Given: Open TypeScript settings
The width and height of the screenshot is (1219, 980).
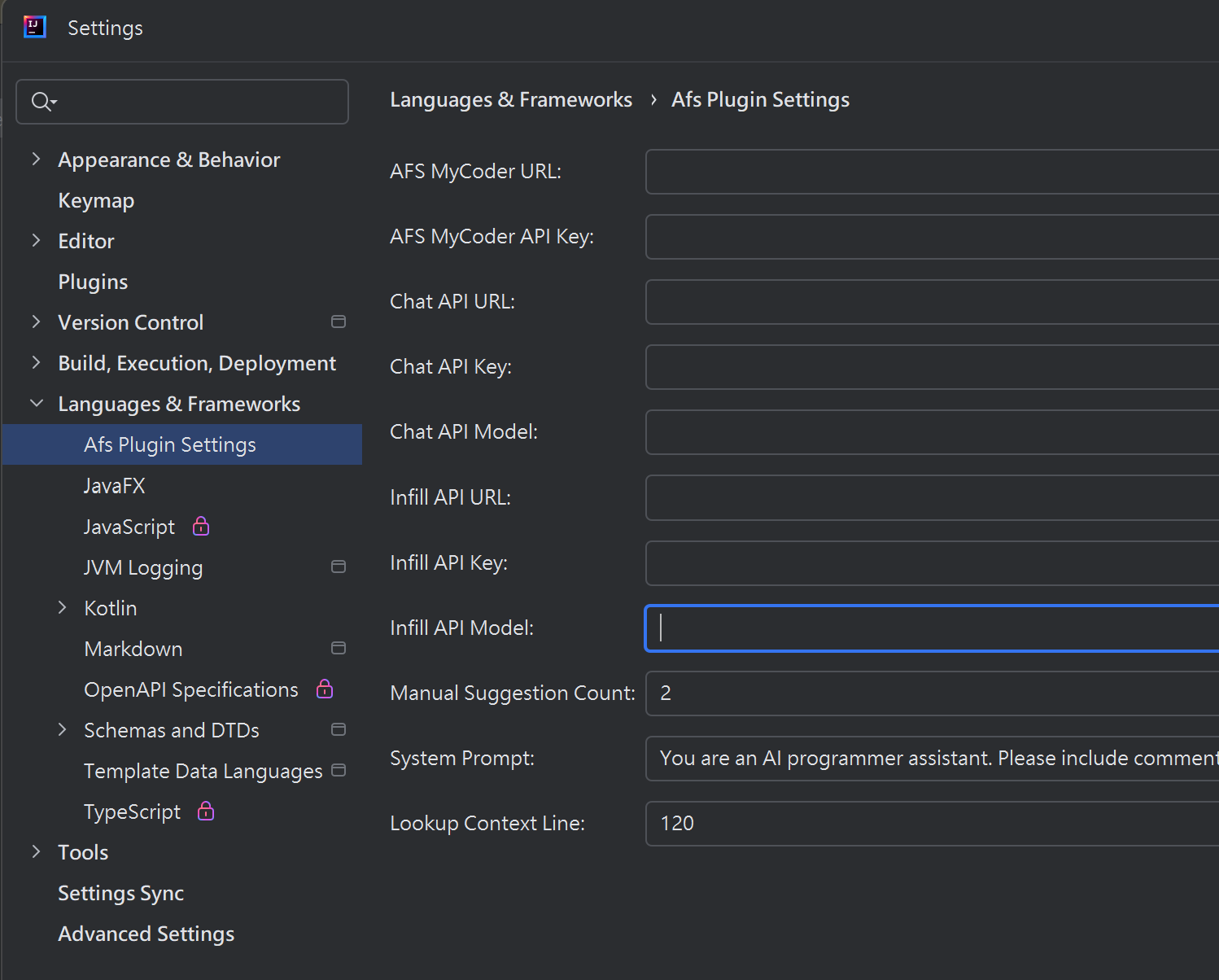Looking at the screenshot, I should [133, 812].
